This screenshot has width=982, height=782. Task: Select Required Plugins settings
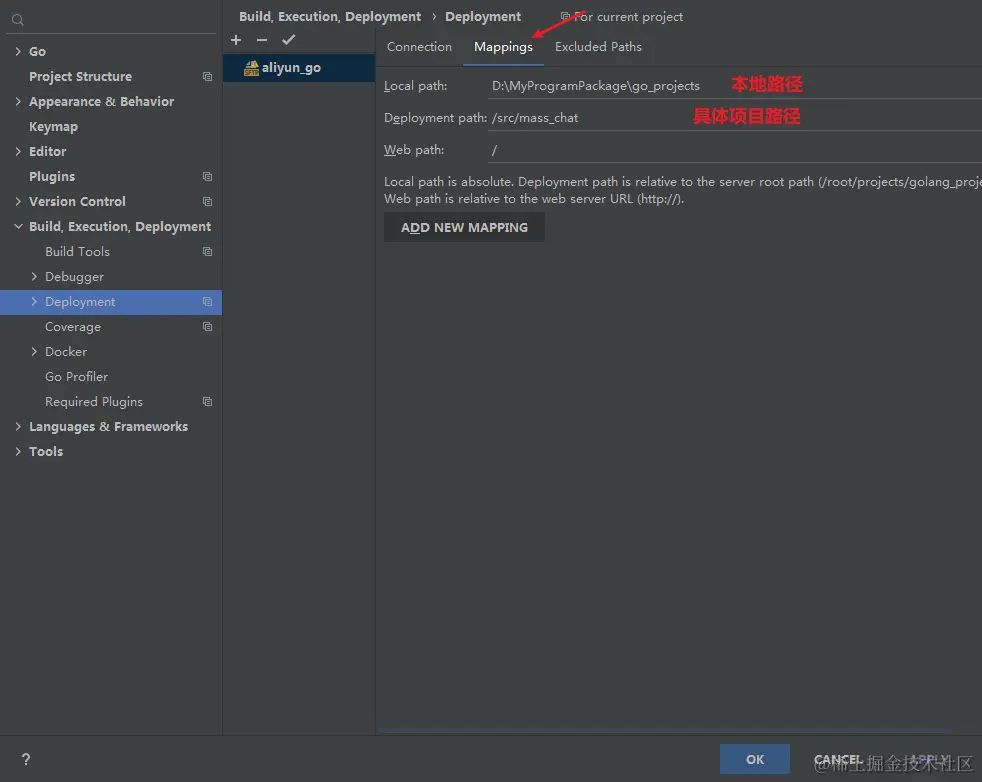coord(94,402)
